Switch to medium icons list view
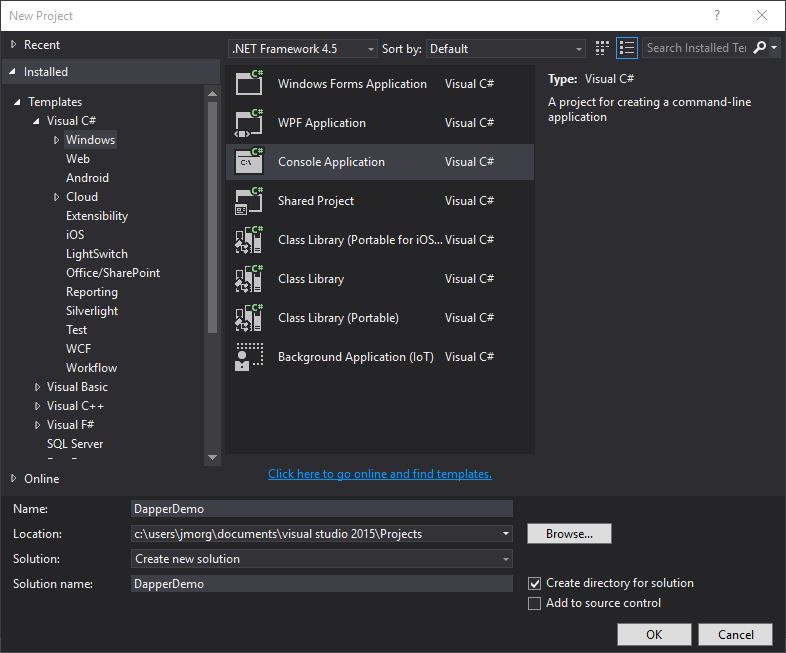The width and height of the screenshot is (786, 653). point(627,48)
